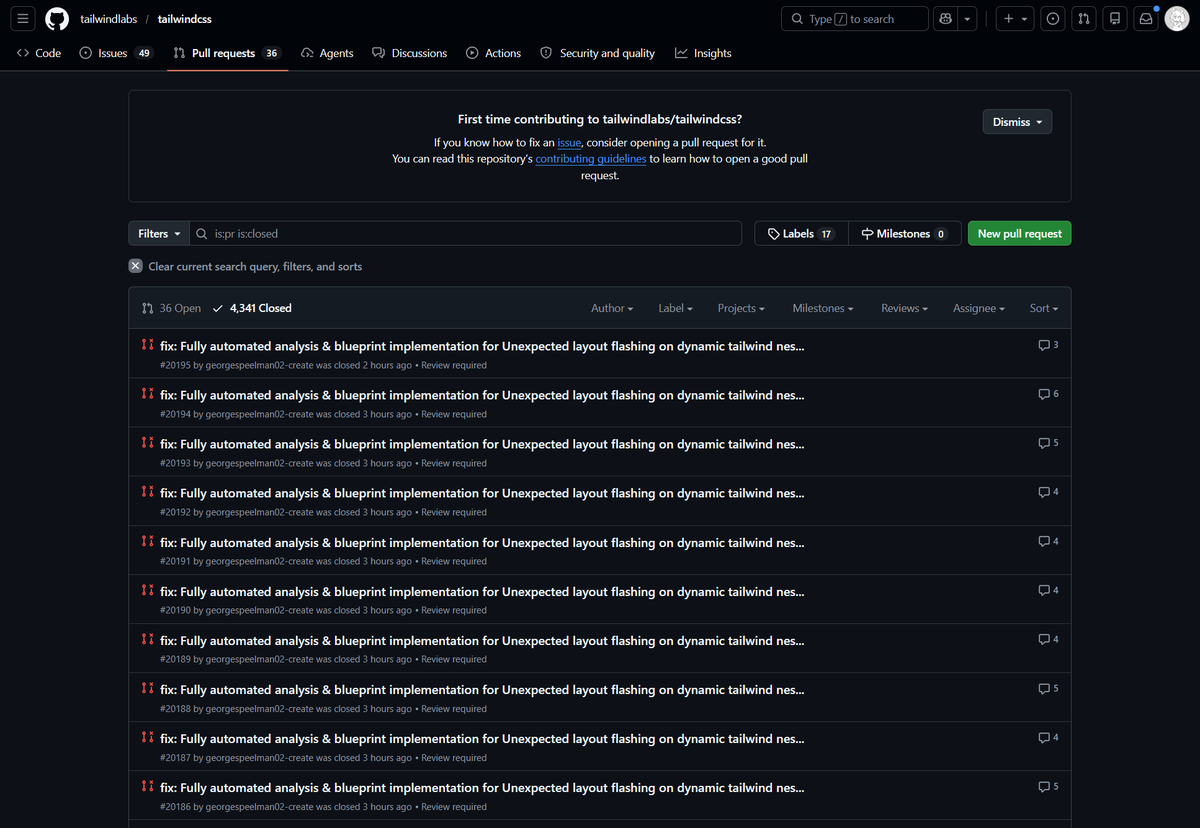Open title of pull request #20193

482,443
